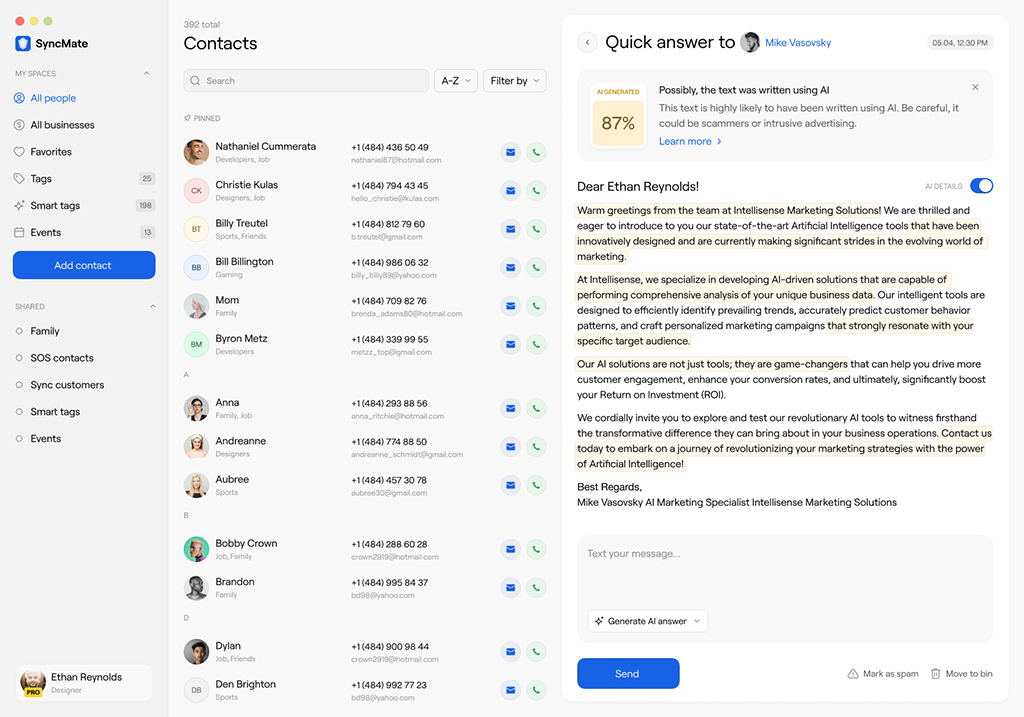Image resolution: width=1024 pixels, height=717 pixels.
Task: Click the Move to bin trash icon
Action: [x=935, y=673]
